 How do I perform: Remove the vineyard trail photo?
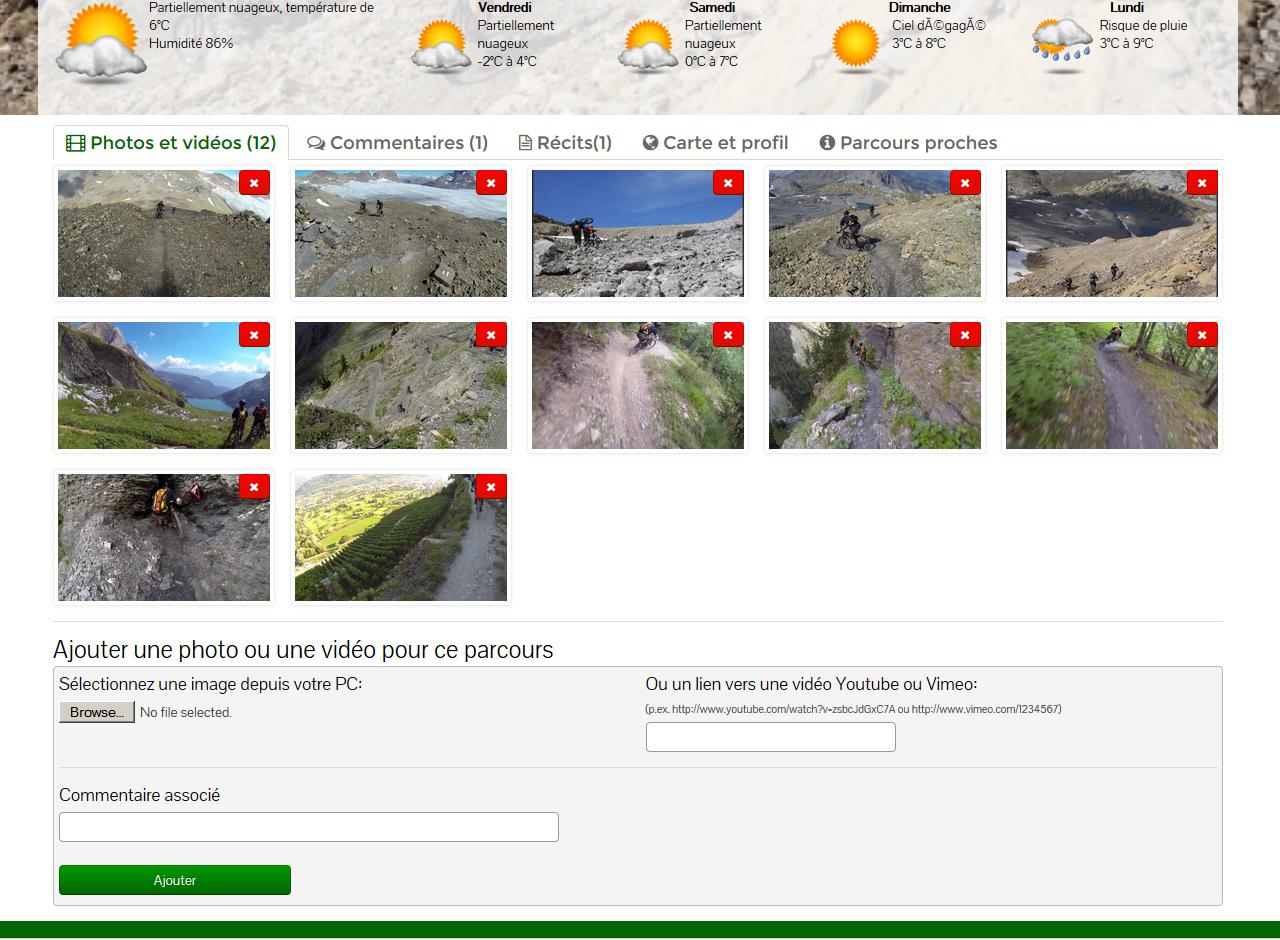[x=491, y=487]
